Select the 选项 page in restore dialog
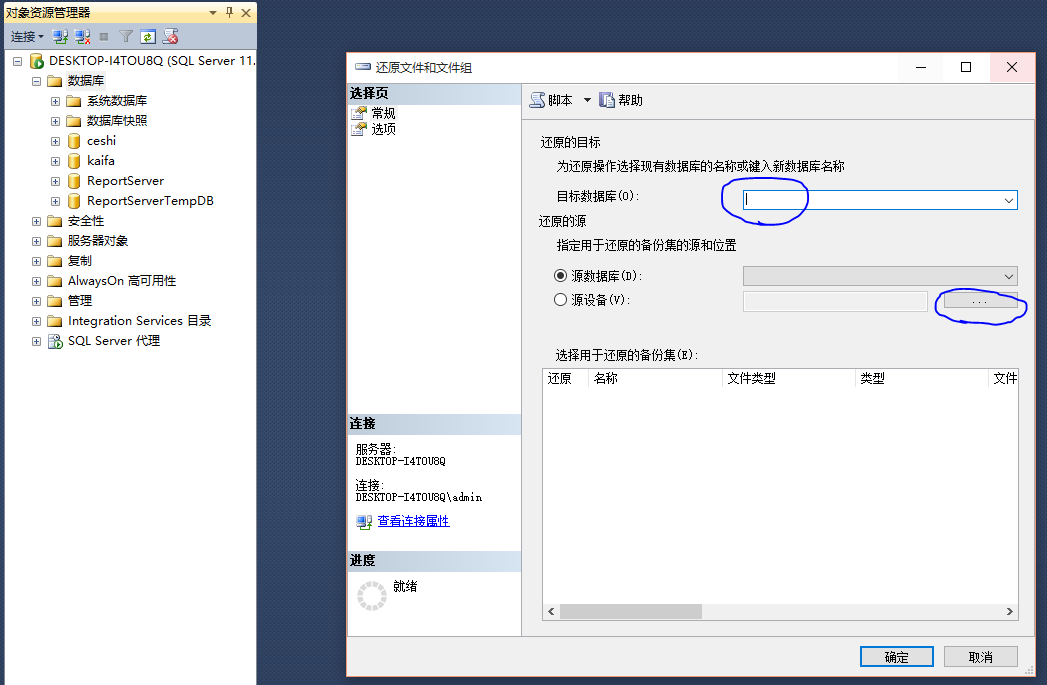Screen dimensions: 1047x685 point(383,130)
